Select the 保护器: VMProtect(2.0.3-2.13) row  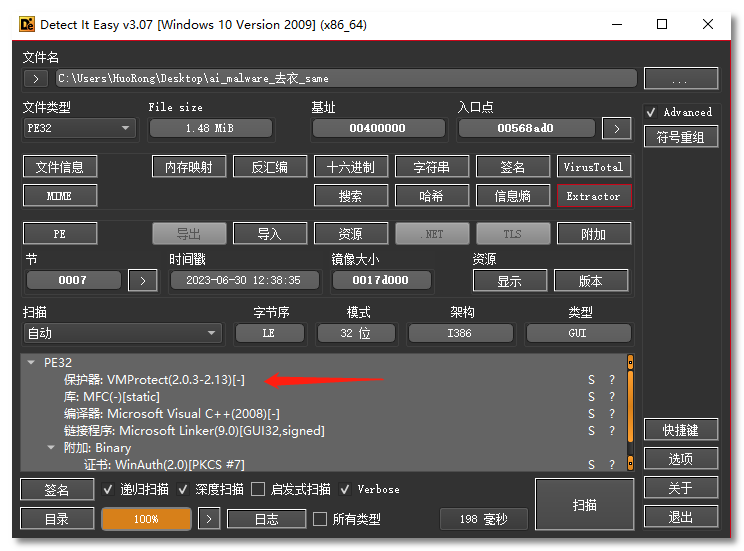(x=324, y=380)
